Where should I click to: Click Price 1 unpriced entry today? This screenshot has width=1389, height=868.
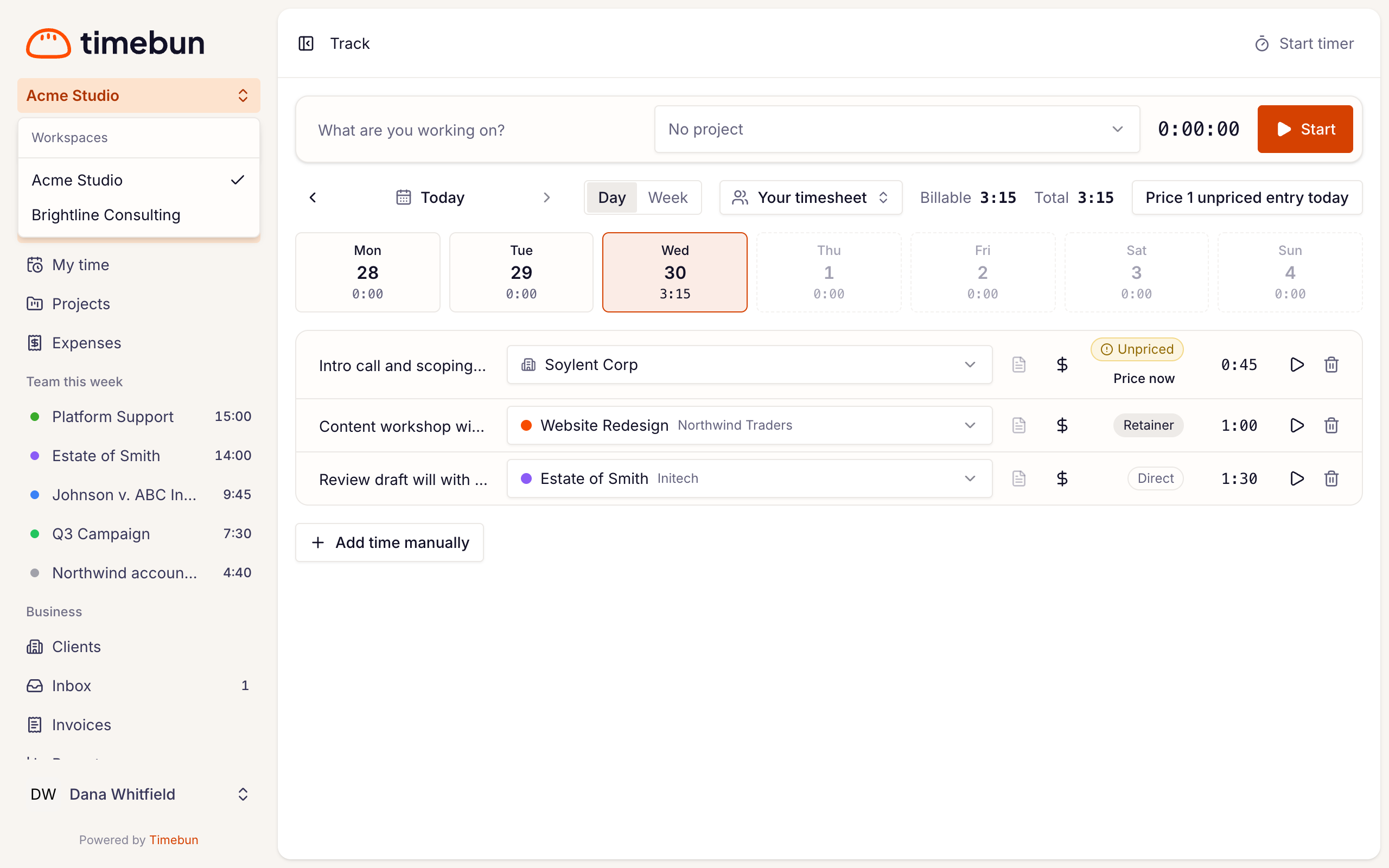[x=1247, y=197]
